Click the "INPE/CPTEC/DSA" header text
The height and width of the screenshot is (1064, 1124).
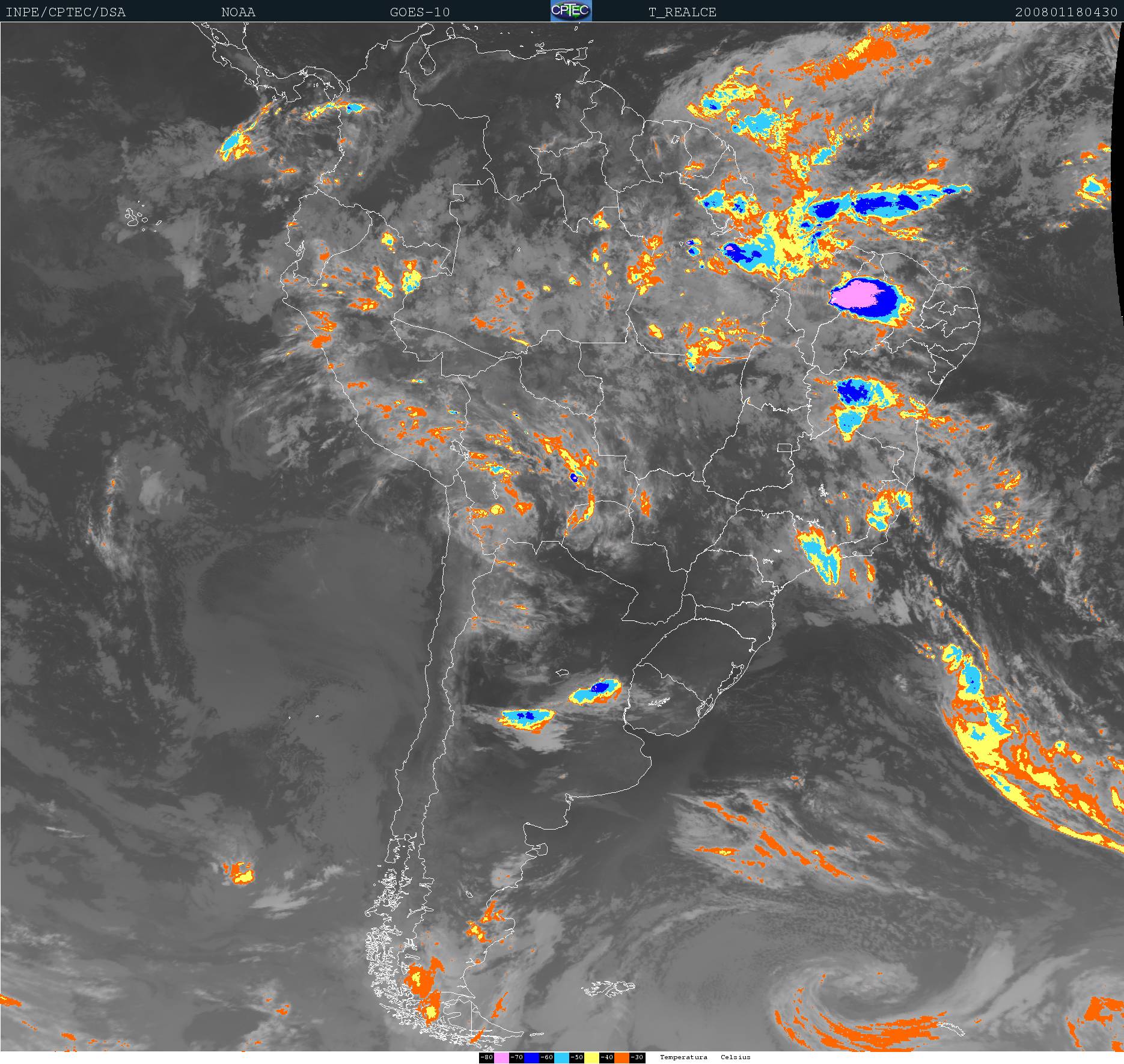pyautogui.click(x=66, y=12)
